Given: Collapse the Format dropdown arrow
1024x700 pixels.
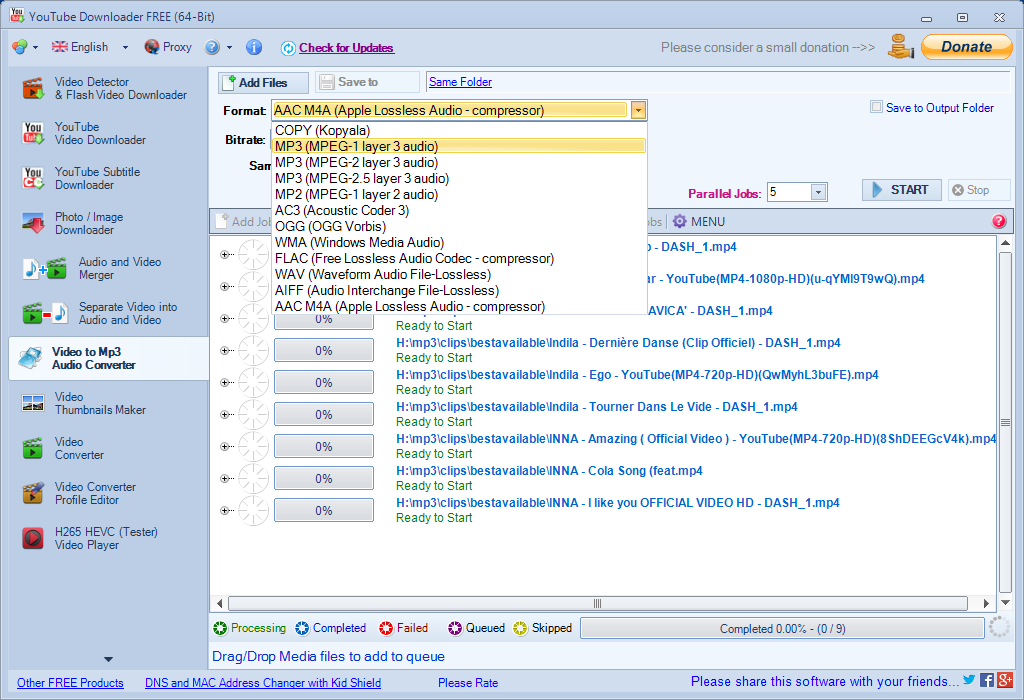Looking at the screenshot, I should click(638, 110).
